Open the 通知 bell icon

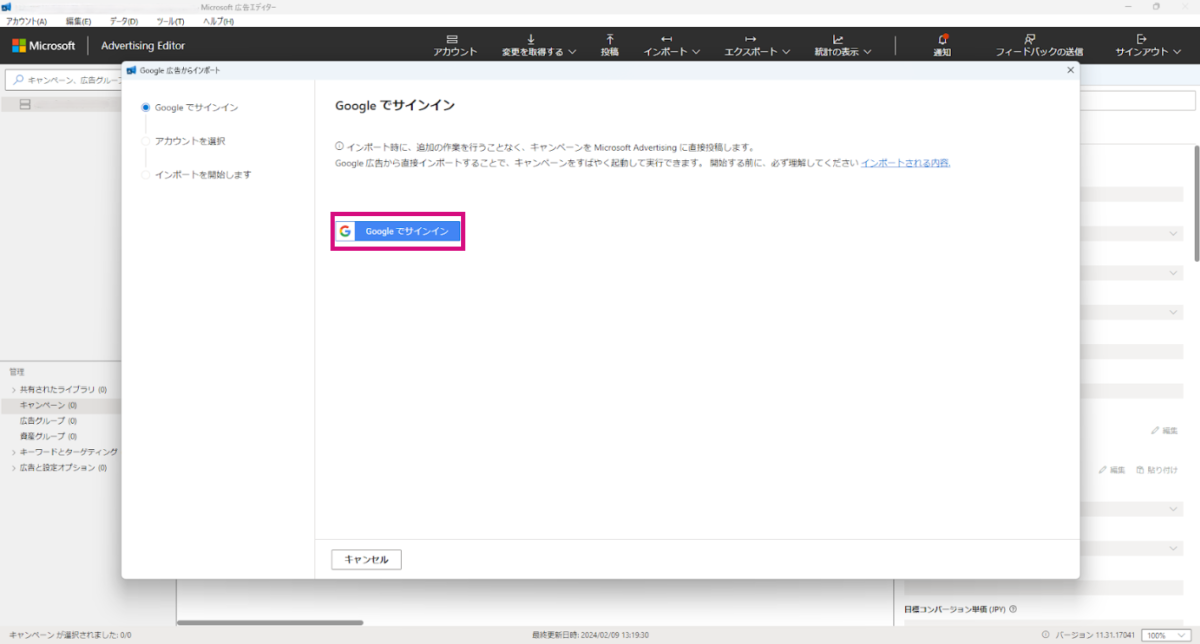click(942, 39)
